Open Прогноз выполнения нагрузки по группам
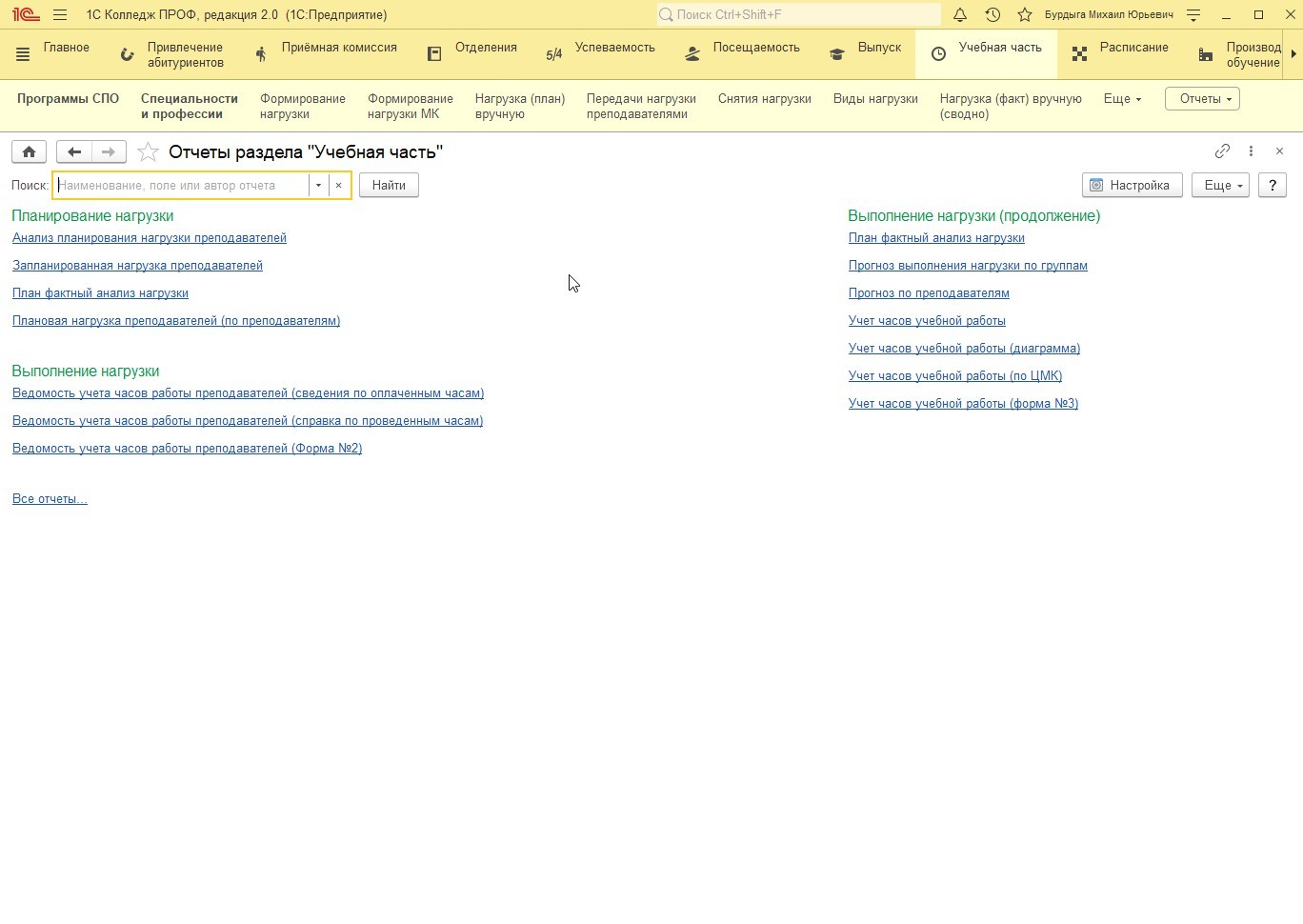1303x924 pixels. pyautogui.click(x=968, y=266)
